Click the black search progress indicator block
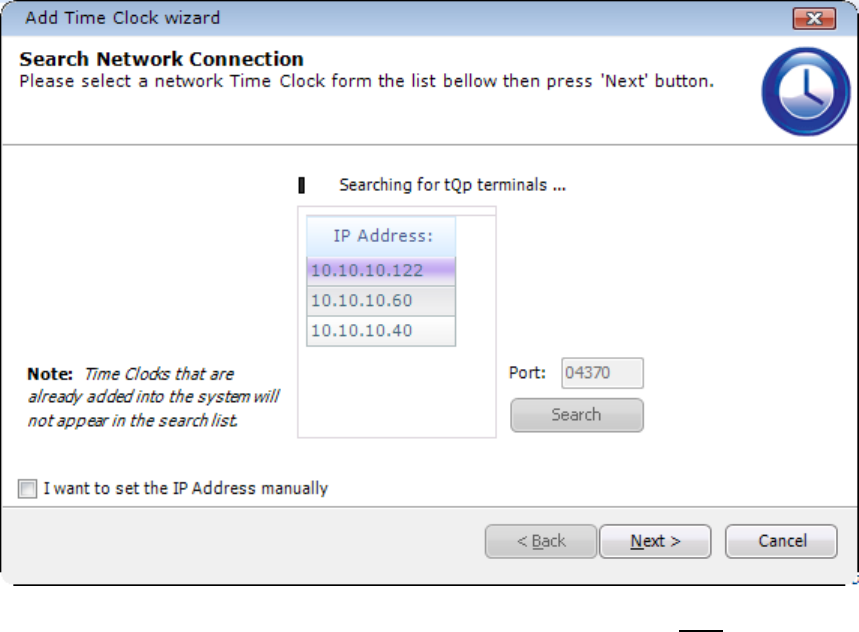This screenshot has width=859, height=632. 301,185
